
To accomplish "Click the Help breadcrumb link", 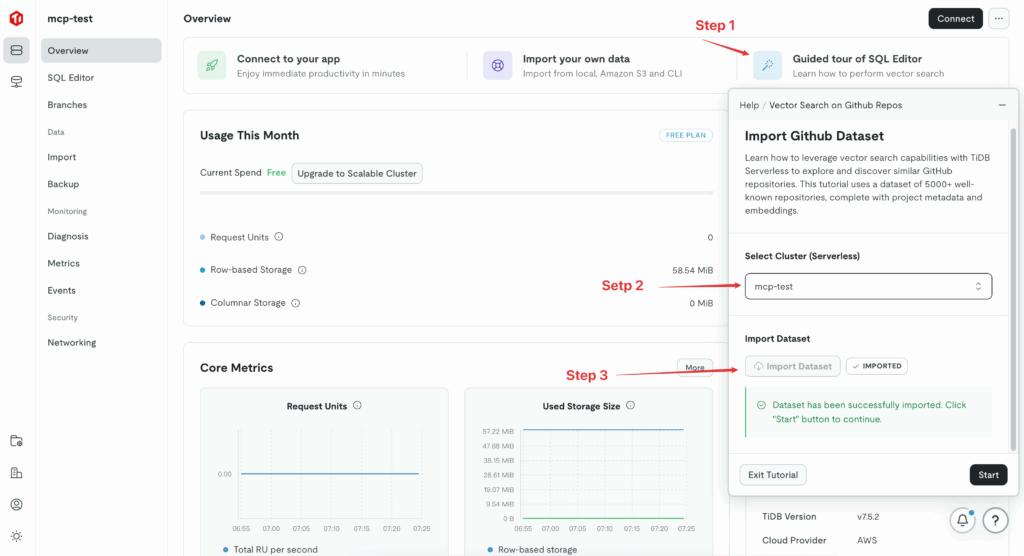I will pos(749,105).
